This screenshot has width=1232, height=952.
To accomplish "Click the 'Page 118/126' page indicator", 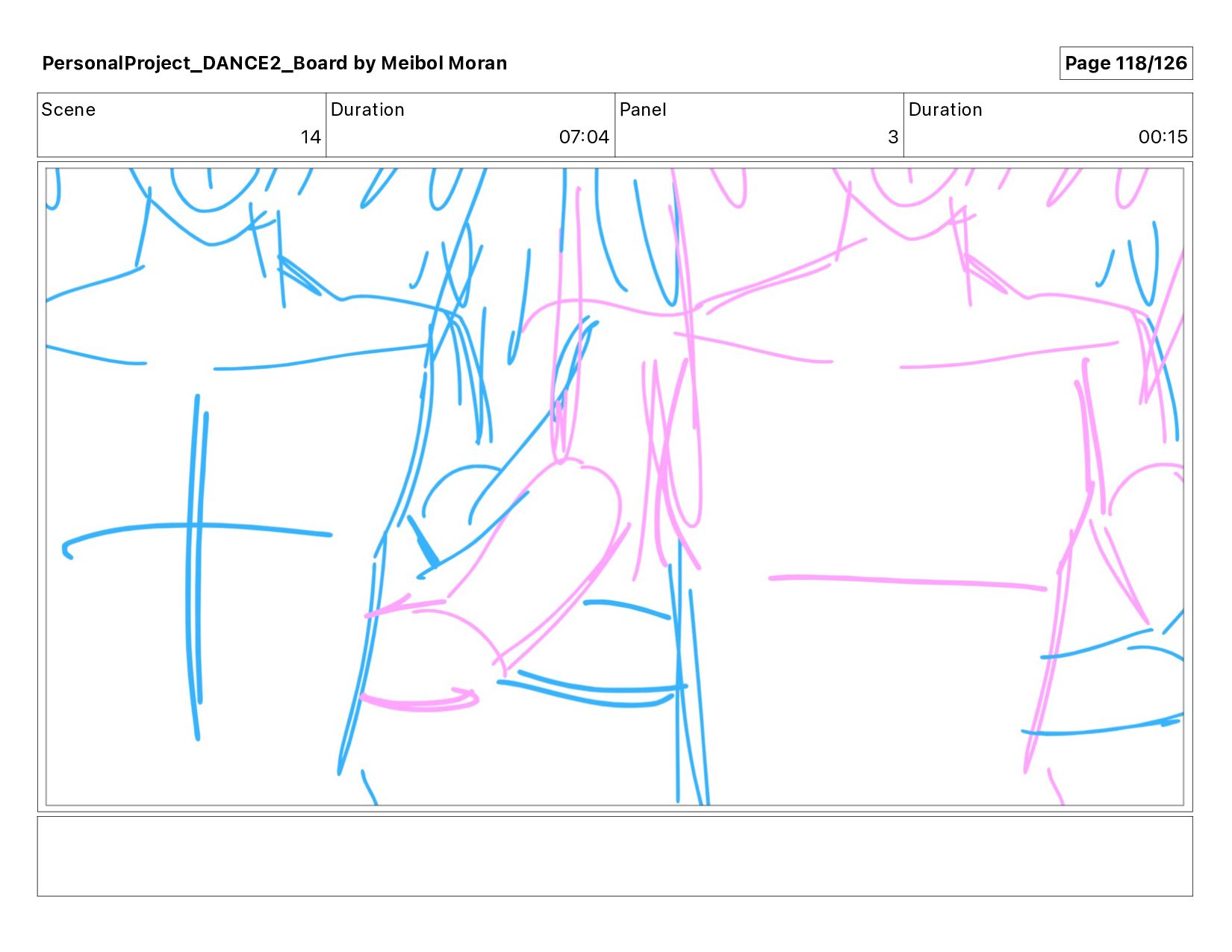I will 1126,63.
